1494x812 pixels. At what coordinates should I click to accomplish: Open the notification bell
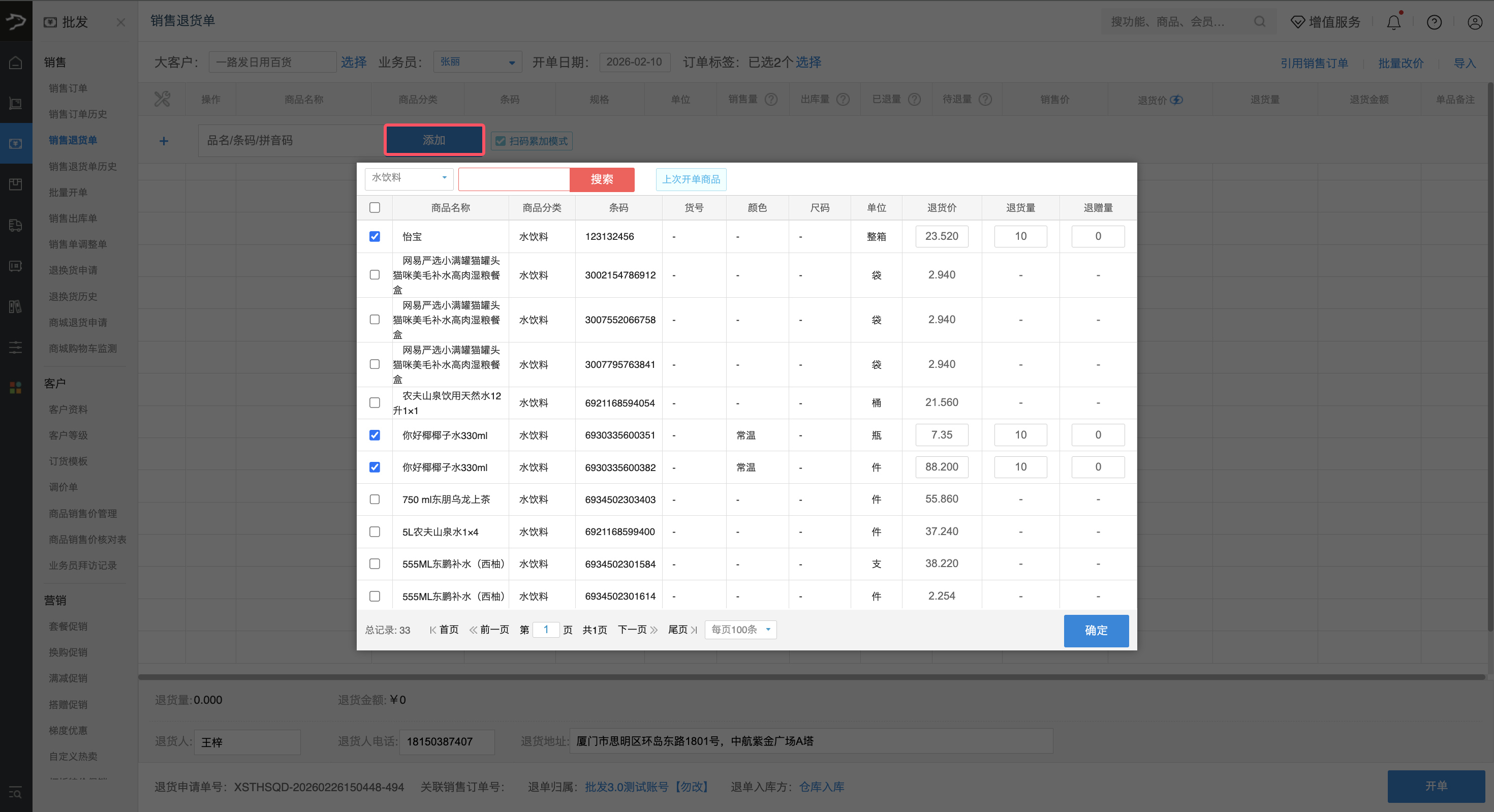coord(1394,21)
